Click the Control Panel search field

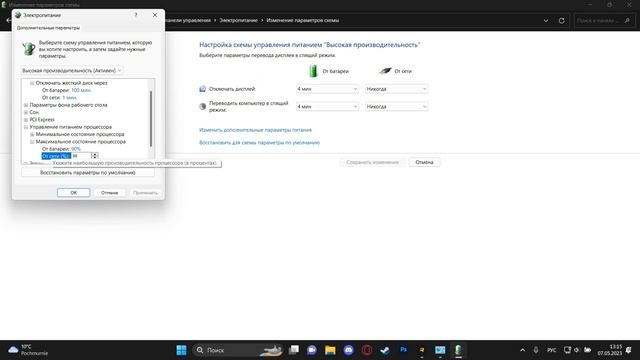click(604, 20)
